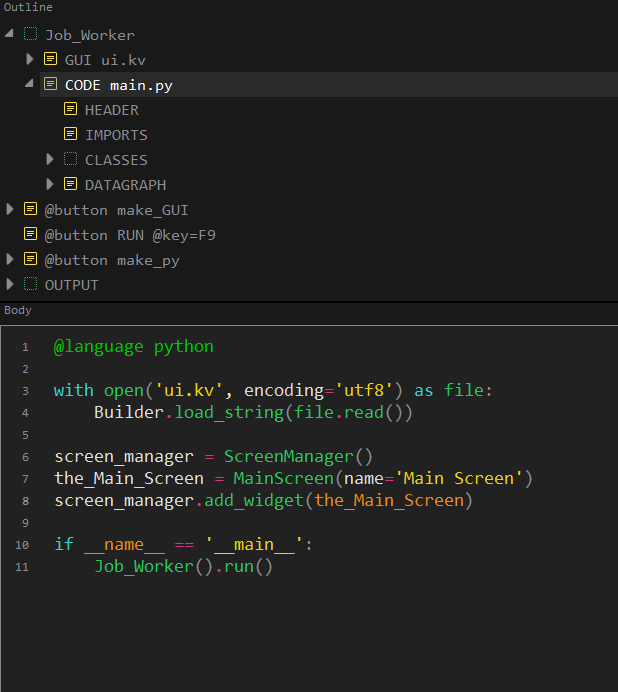Click the if __name__ == '__main__' line

click(x=183, y=545)
